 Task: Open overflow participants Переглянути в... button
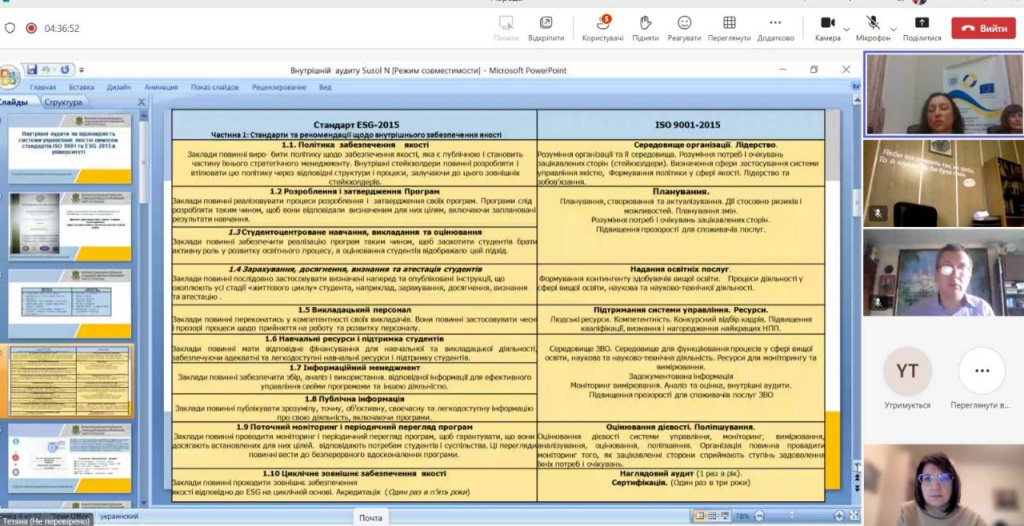pyautogui.click(x=982, y=379)
